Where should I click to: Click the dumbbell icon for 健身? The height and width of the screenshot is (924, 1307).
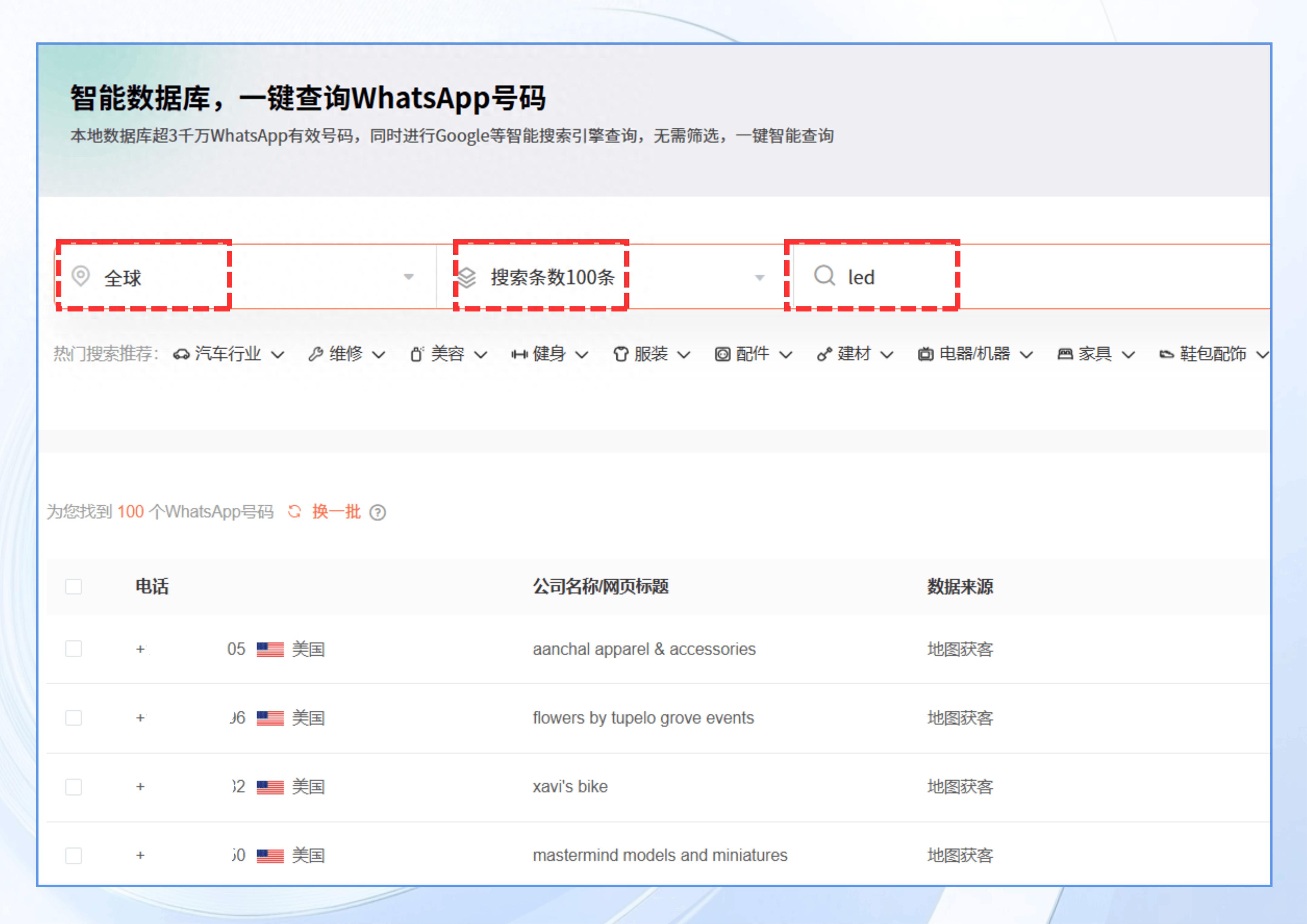[x=519, y=354]
